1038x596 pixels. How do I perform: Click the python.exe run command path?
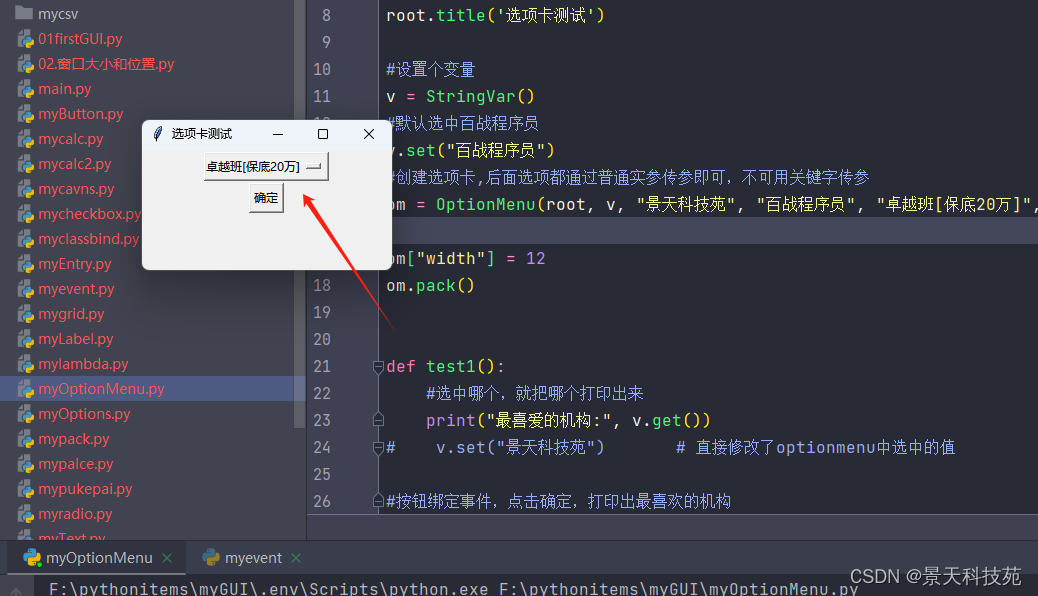[269, 589]
